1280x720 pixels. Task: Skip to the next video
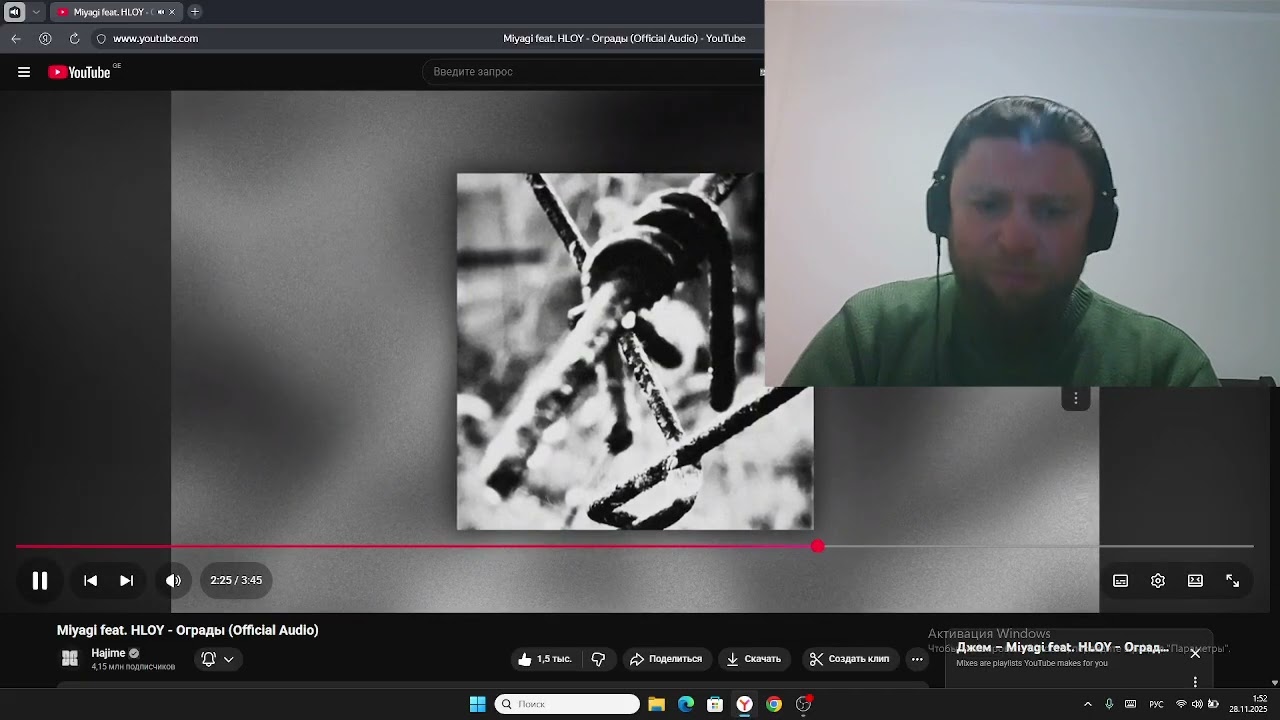pyautogui.click(x=127, y=580)
